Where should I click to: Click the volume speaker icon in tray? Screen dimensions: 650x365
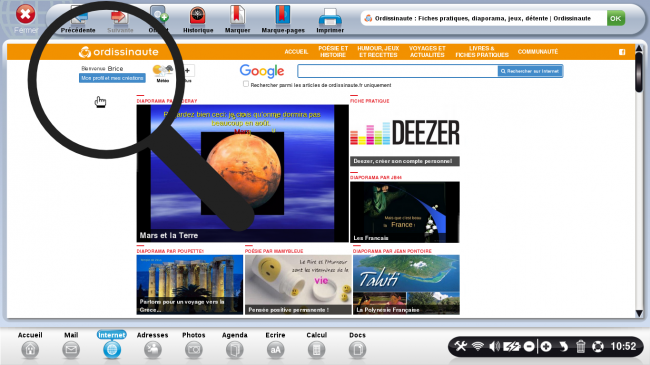(494, 346)
